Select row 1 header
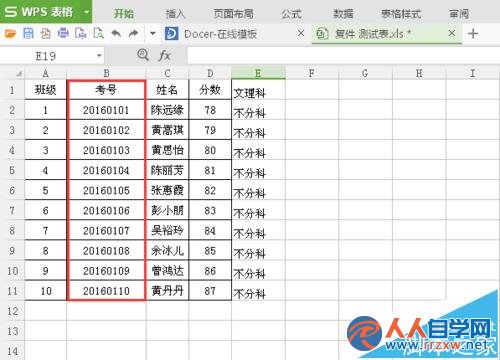 [x=12, y=90]
